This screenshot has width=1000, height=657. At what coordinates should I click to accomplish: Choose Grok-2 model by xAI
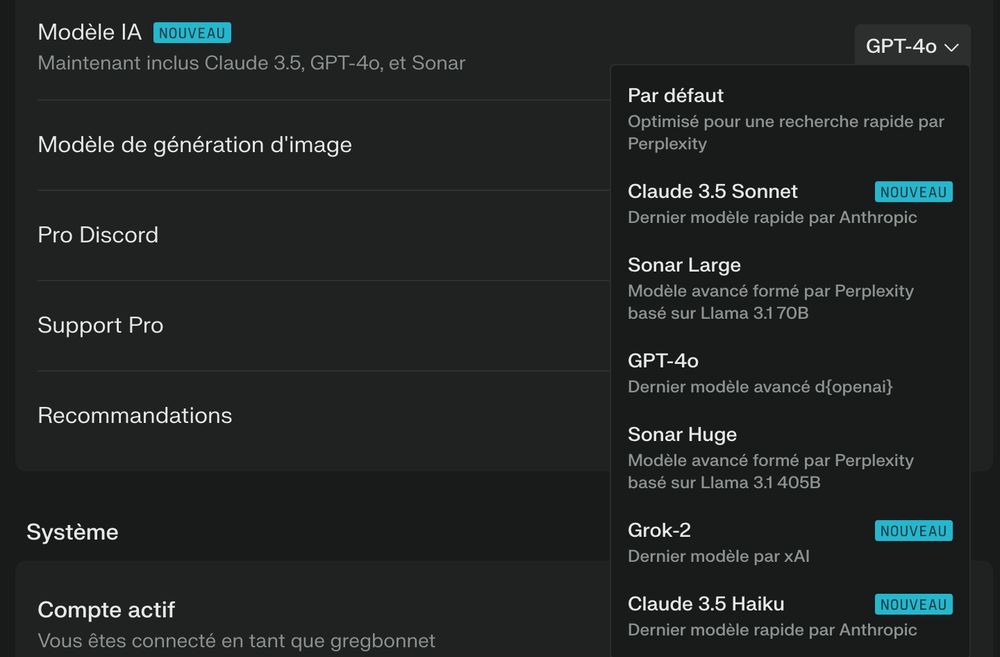(x=790, y=543)
